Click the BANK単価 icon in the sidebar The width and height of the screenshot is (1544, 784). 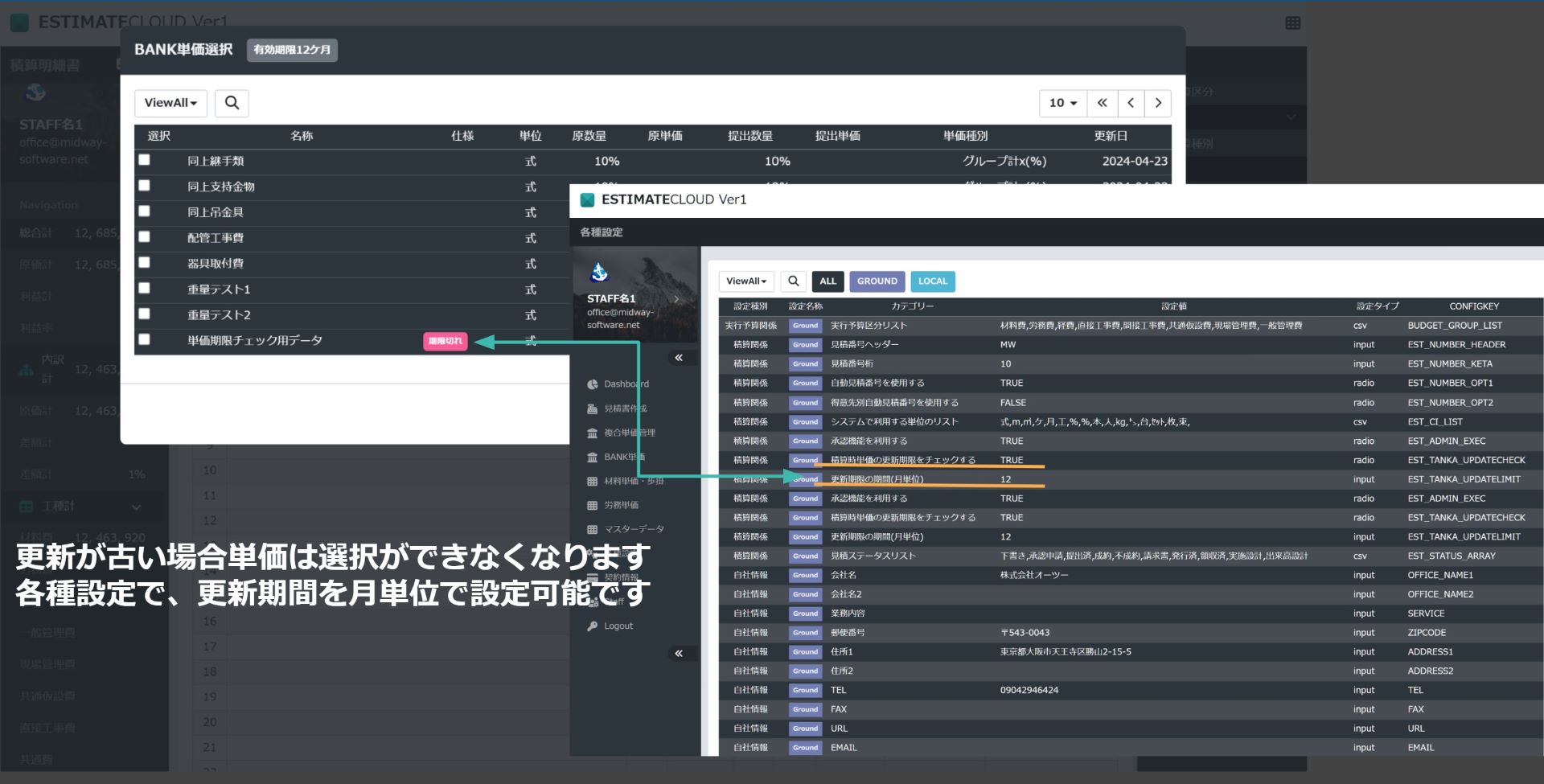coord(593,457)
